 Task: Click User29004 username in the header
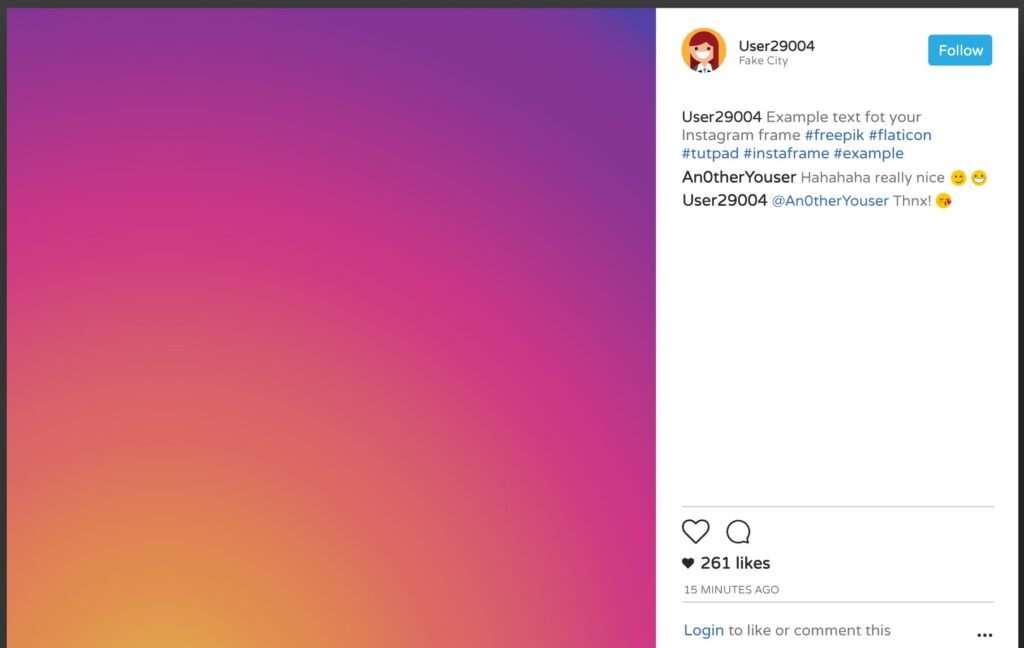pyautogui.click(x=776, y=46)
